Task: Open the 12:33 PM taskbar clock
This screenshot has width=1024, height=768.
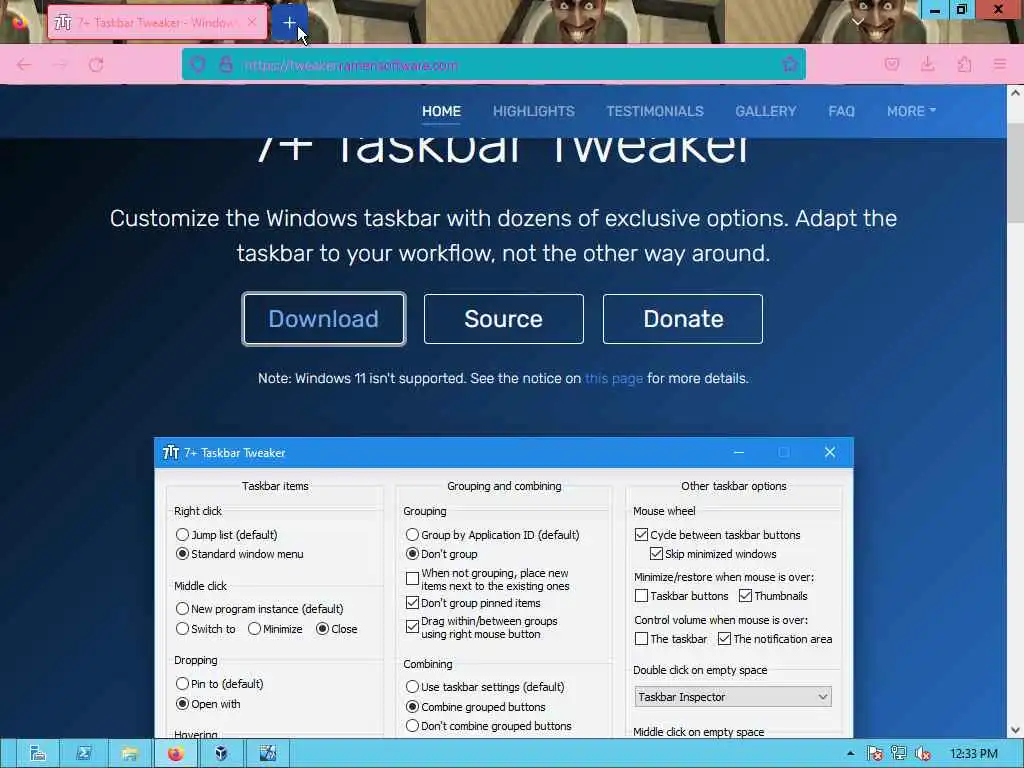Action: 974,754
